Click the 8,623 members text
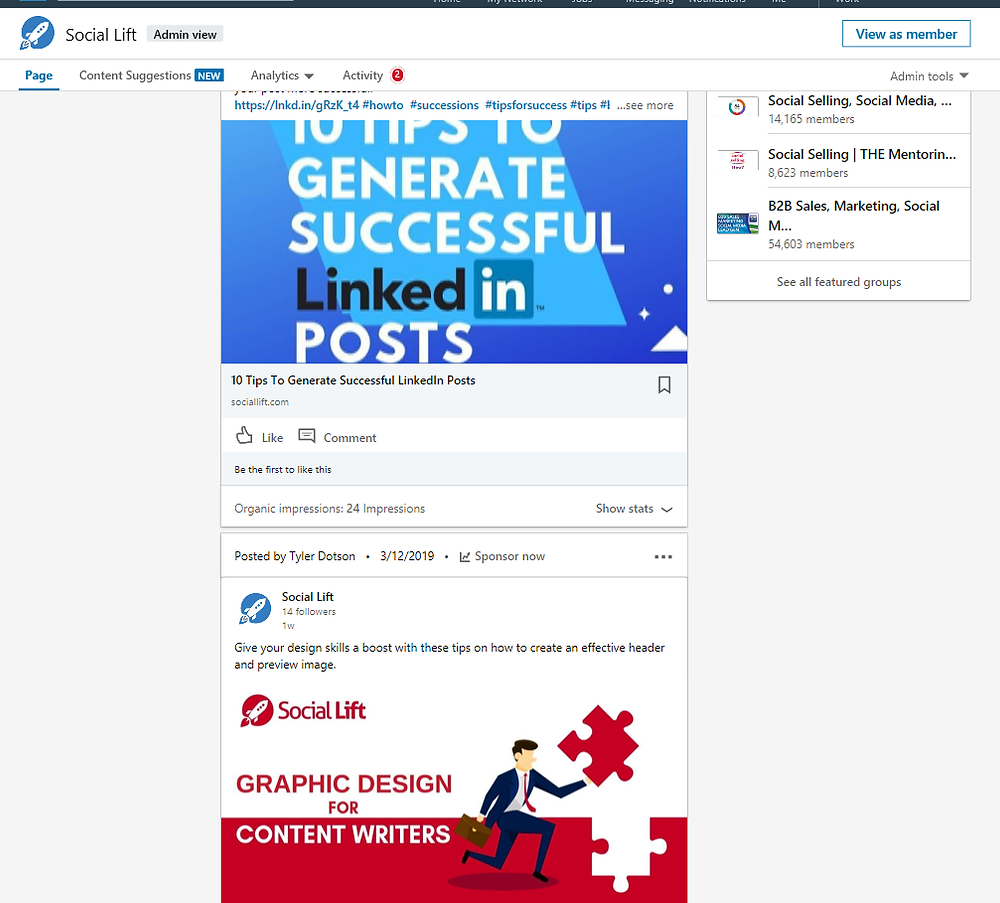The image size is (1000, 903). [x=808, y=173]
